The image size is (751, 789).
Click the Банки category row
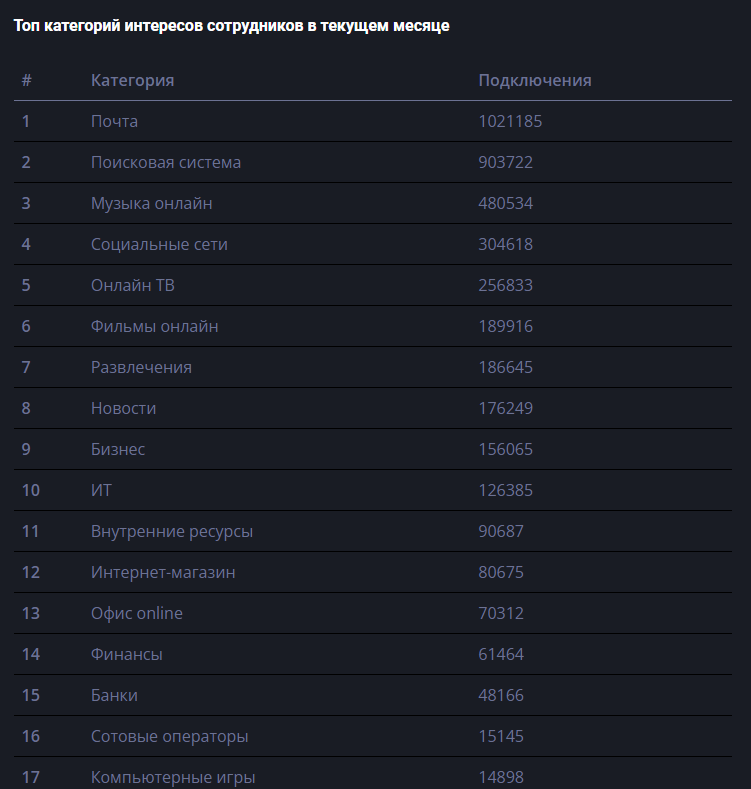coord(372,695)
